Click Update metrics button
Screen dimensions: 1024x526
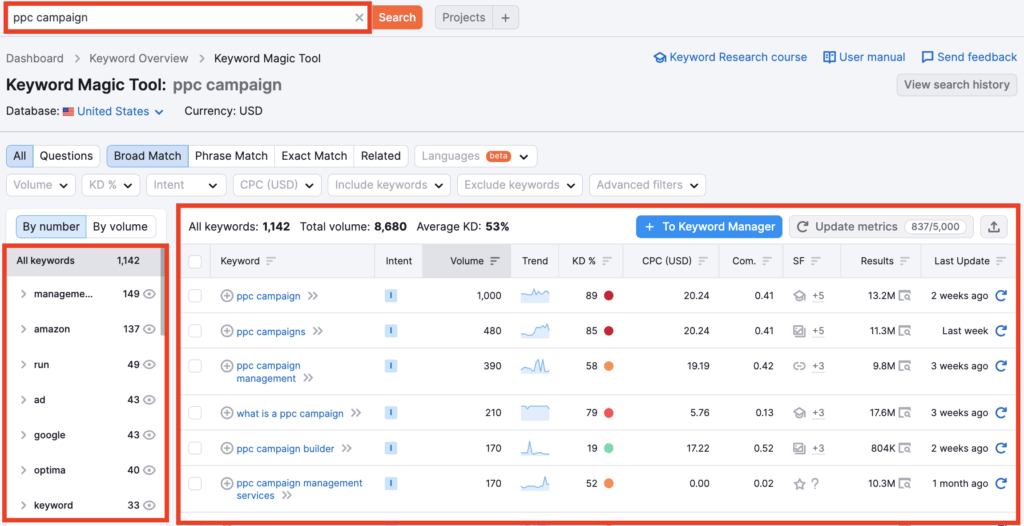(881, 227)
